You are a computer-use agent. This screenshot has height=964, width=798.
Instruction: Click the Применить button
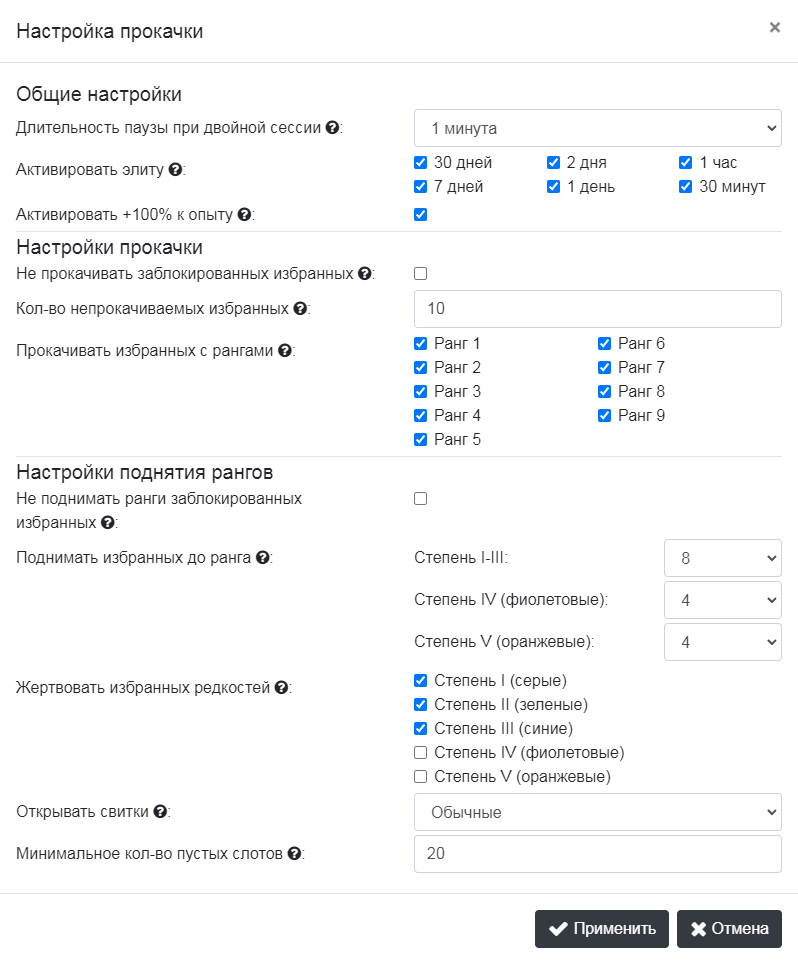click(602, 929)
